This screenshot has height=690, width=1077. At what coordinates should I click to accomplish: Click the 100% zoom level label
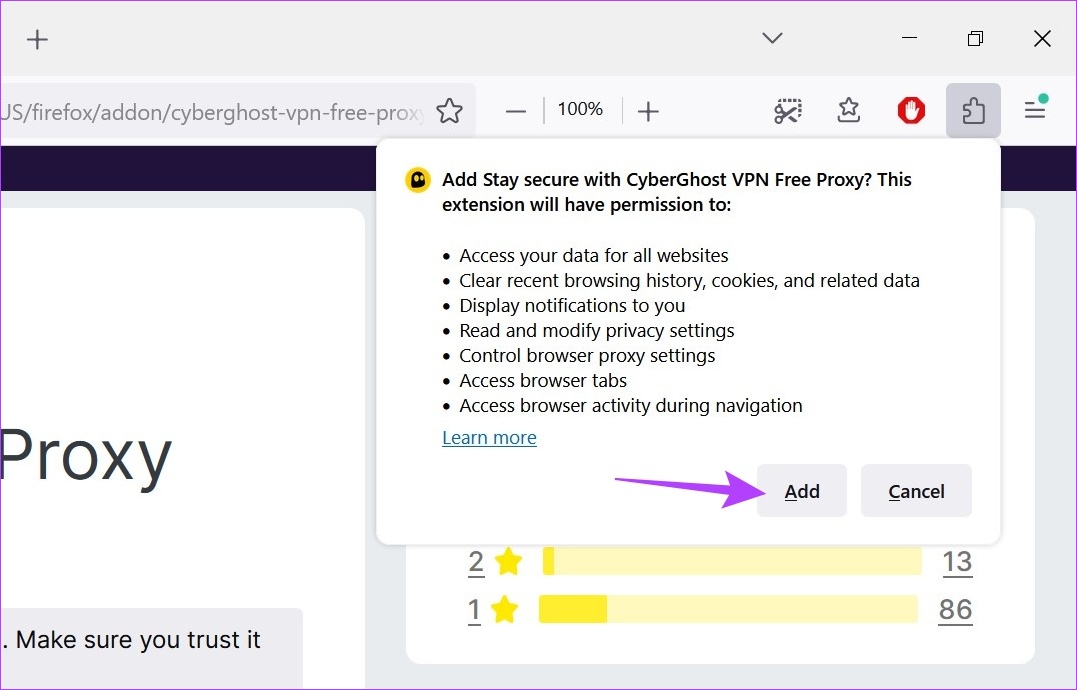[580, 109]
